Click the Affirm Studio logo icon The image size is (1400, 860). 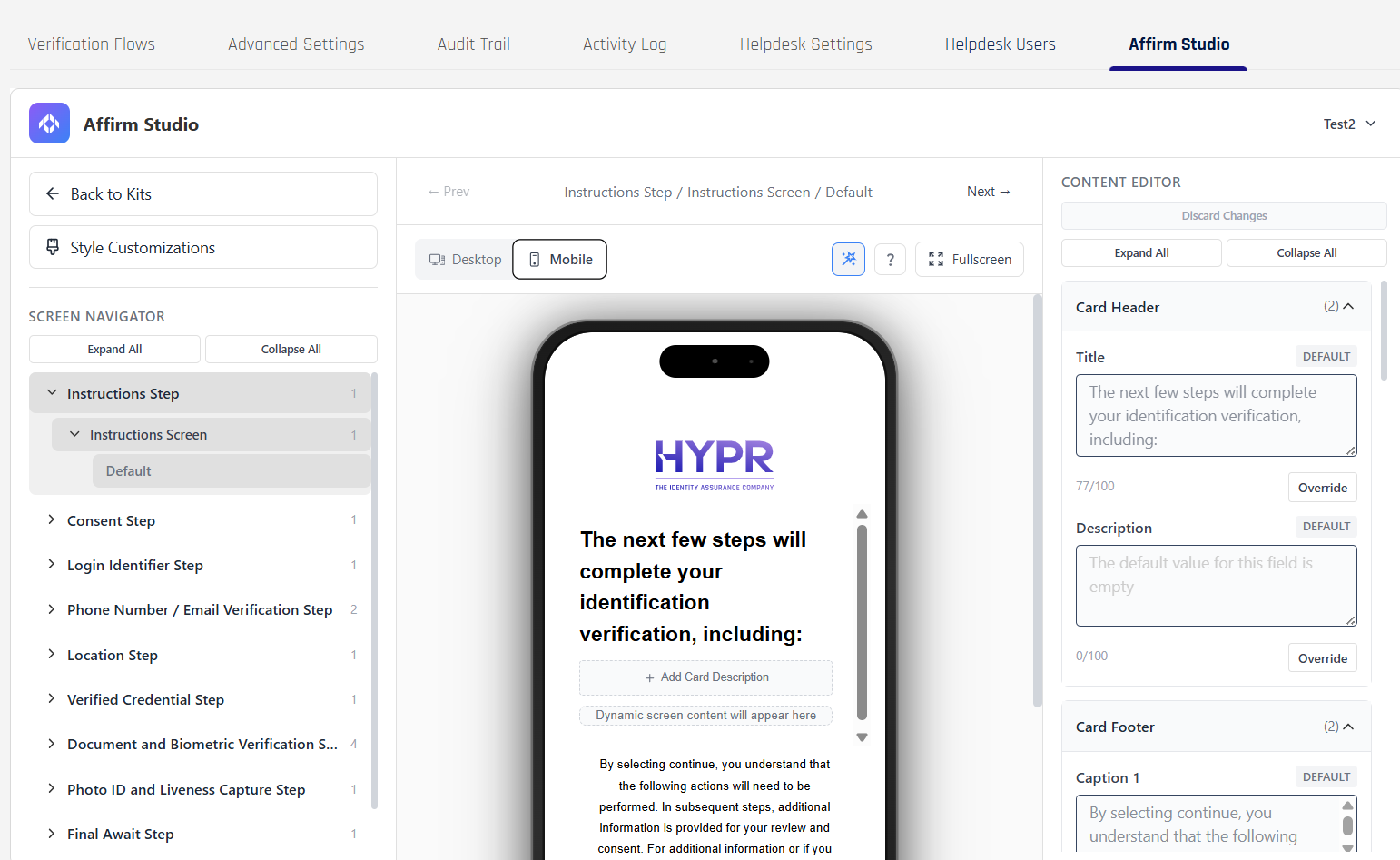click(49, 124)
